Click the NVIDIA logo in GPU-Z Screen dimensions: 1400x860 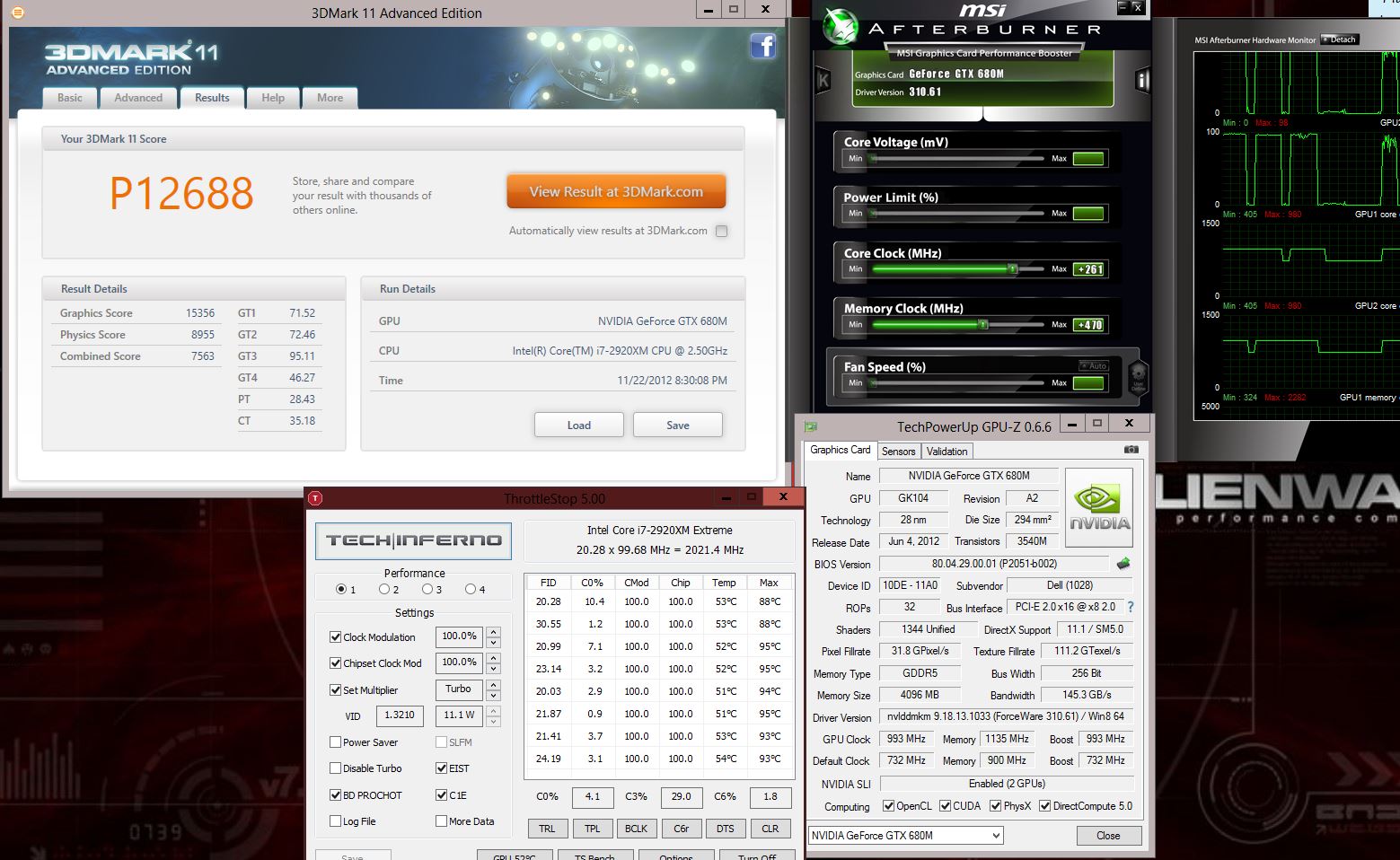pos(1099,507)
